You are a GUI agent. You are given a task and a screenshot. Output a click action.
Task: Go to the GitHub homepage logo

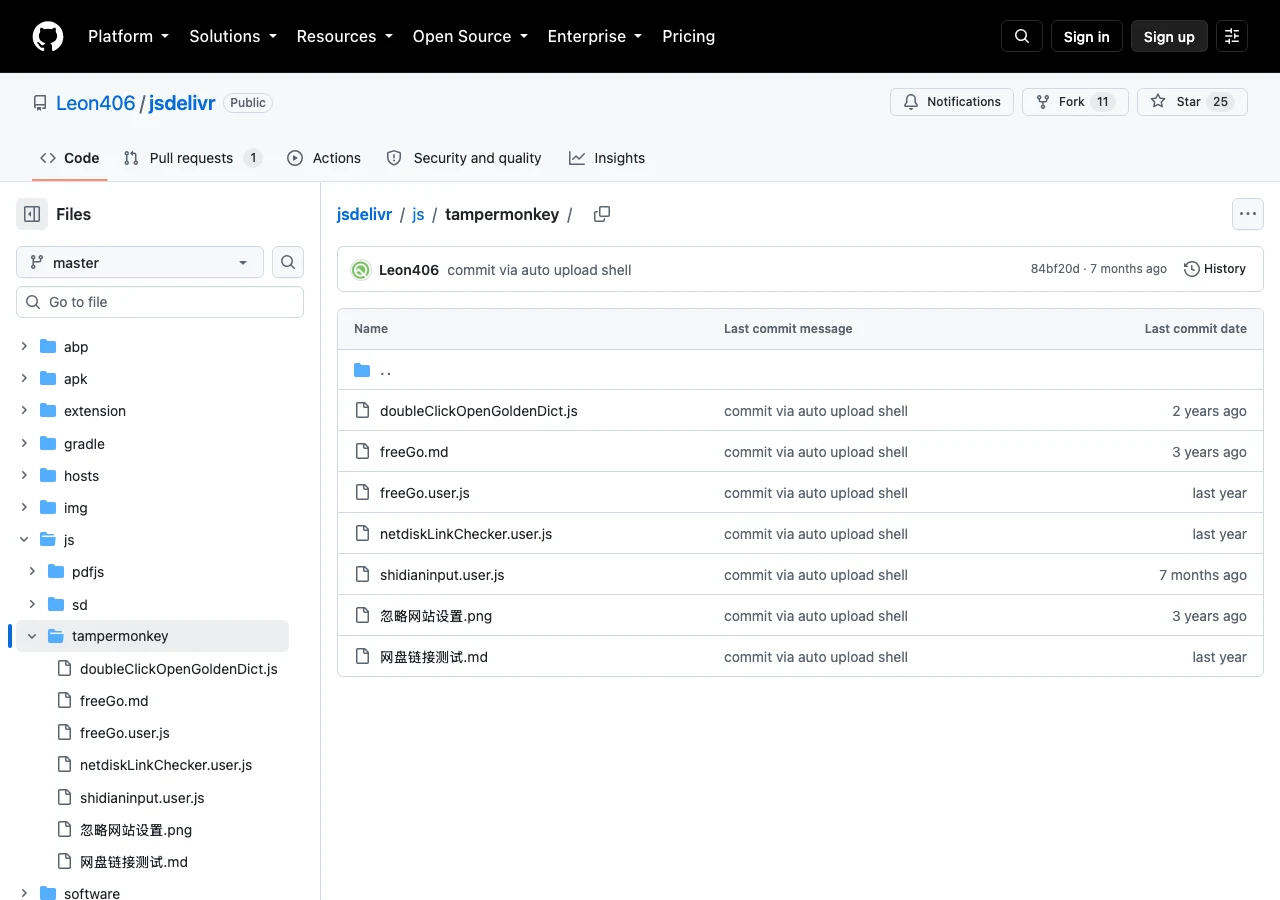pyautogui.click(x=48, y=36)
